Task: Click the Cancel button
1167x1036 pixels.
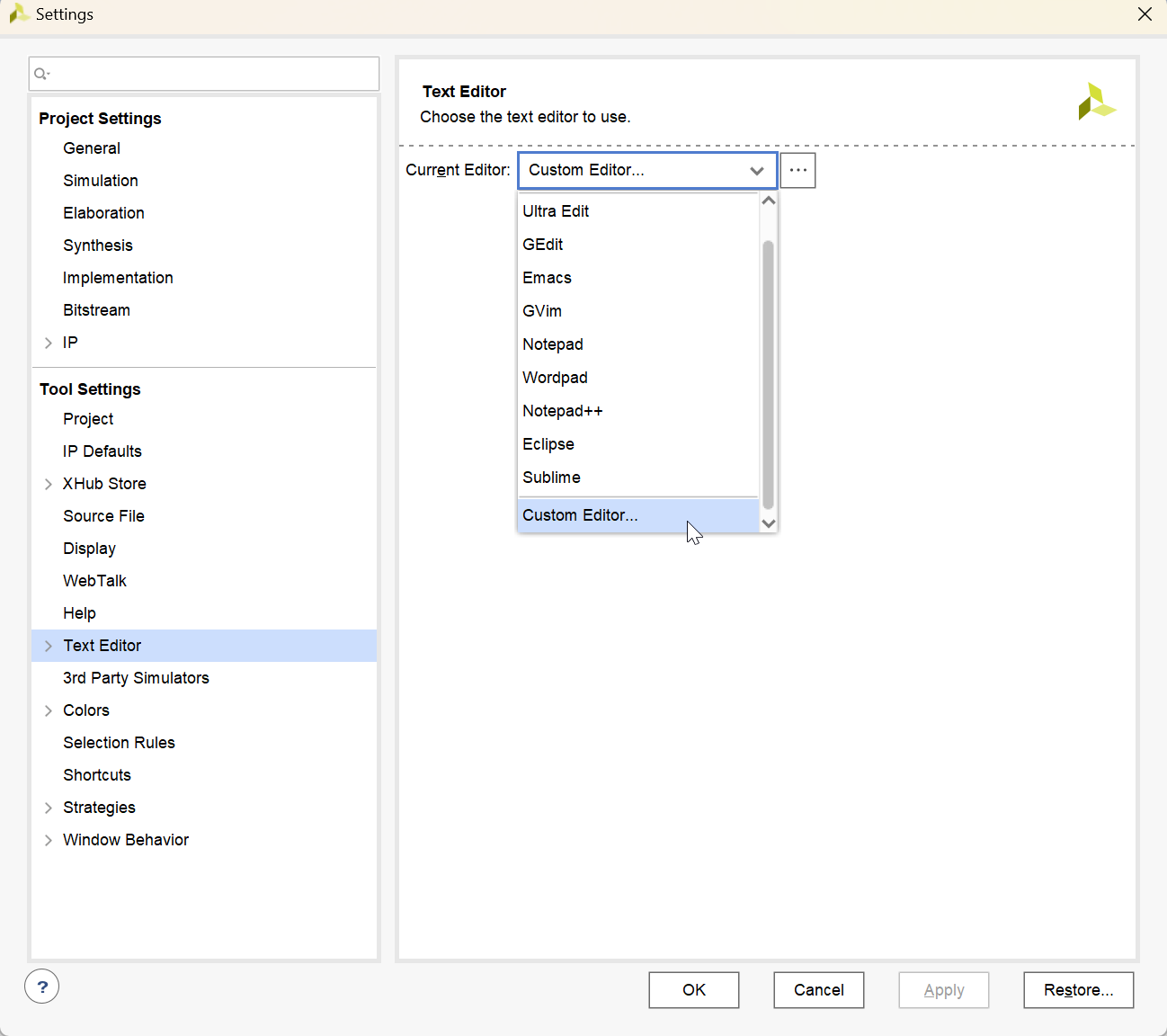Action: 819,990
